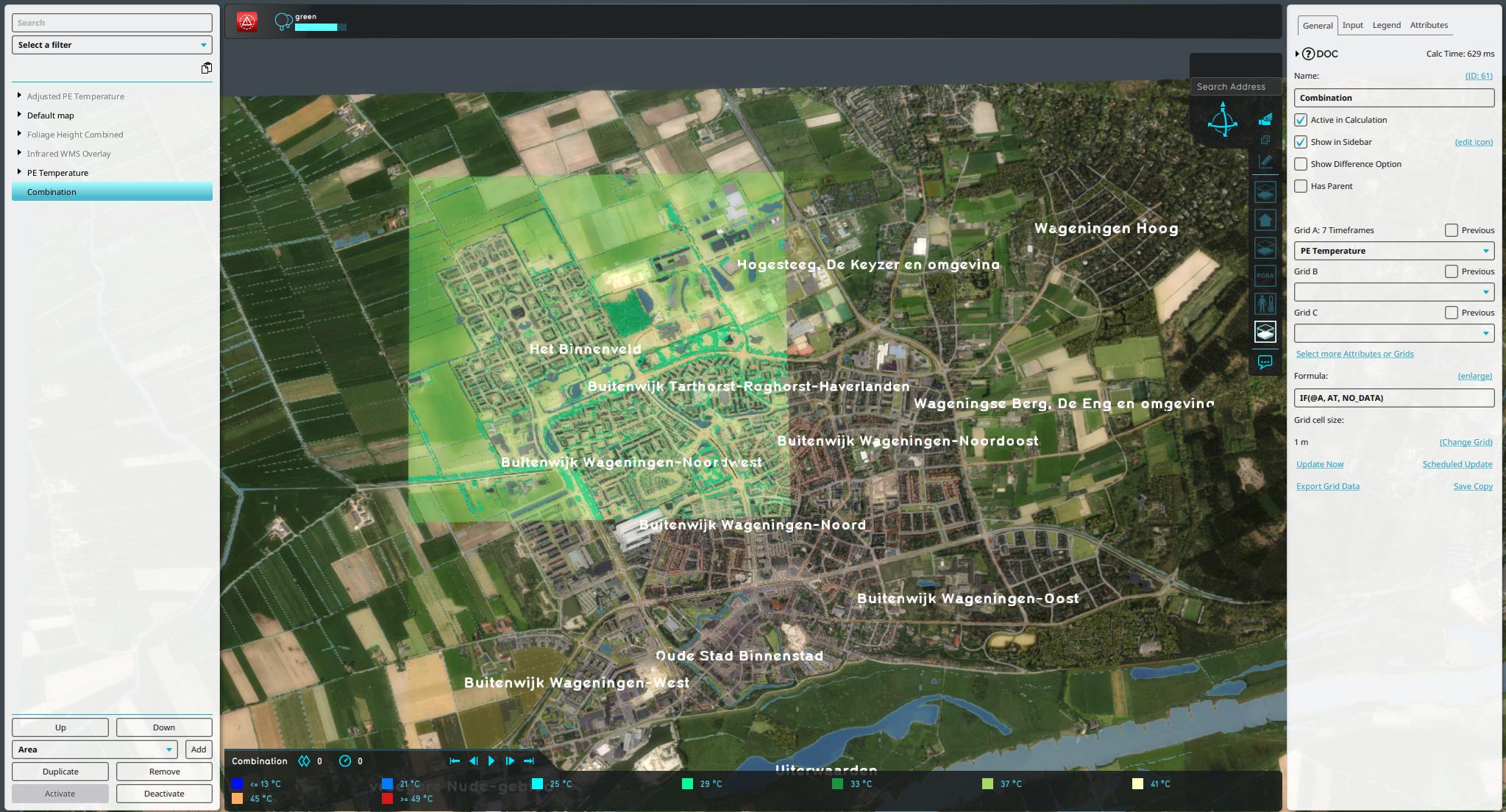Click the Export Grid Data link
The image size is (1506, 812).
tap(1327, 486)
